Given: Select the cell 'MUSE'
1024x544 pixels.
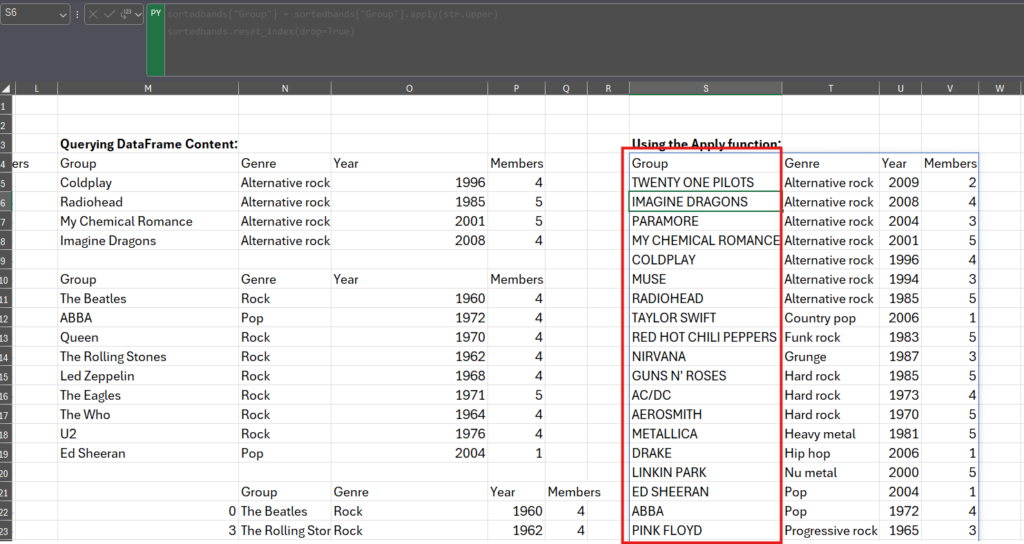Looking at the screenshot, I should pyautogui.click(x=705, y=280).
